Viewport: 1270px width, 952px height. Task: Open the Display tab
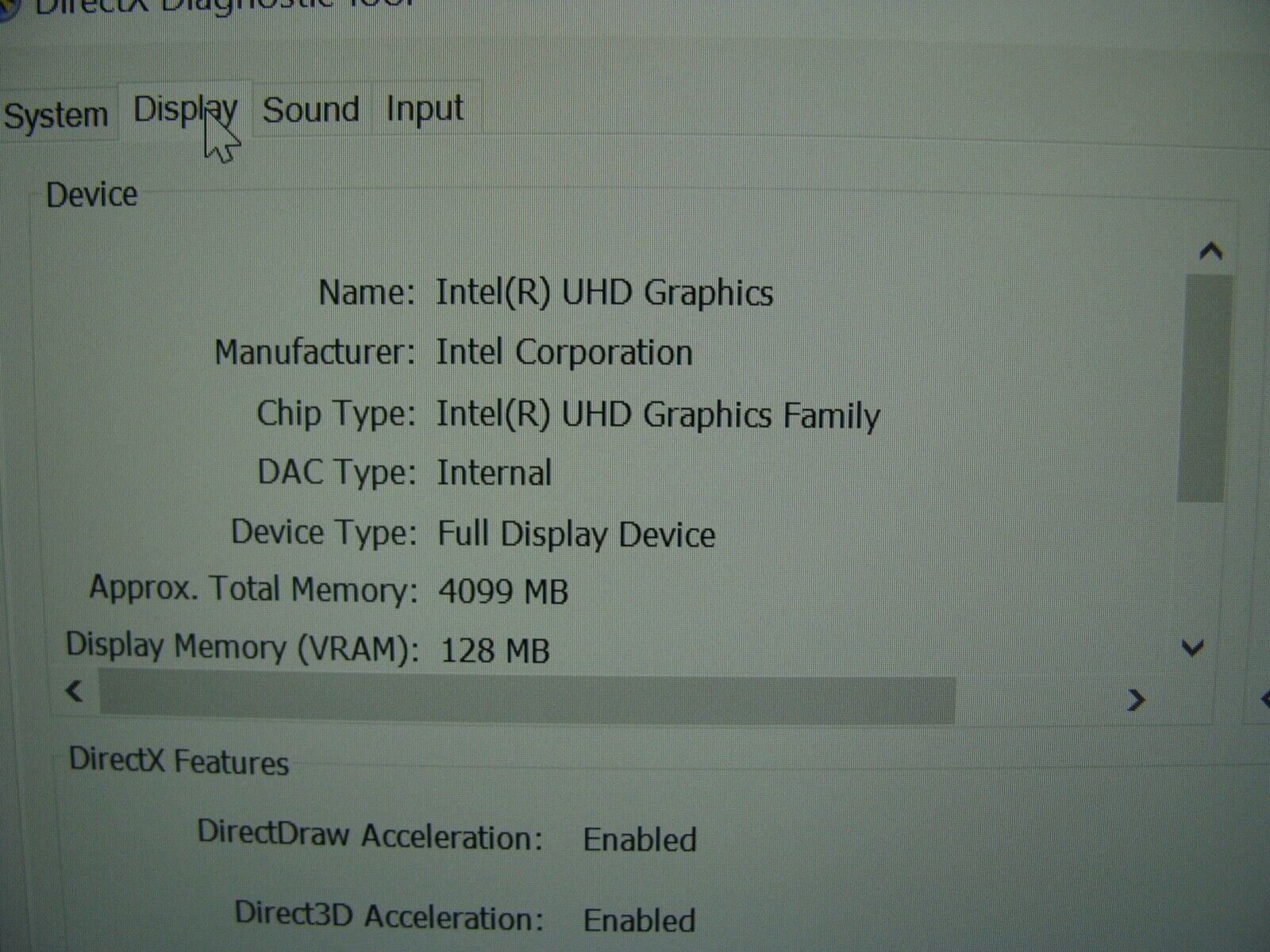pyautogui.click(x=185, y=109)
